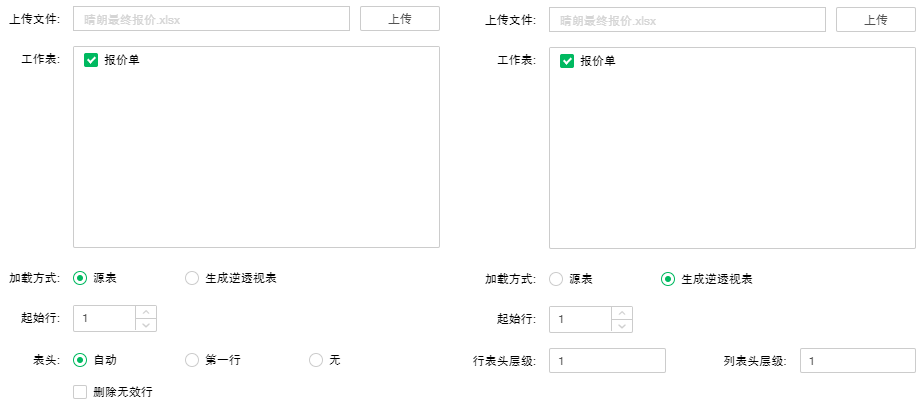Select 生成逆透视表 where 源表 is currently chosen
The image size is (924, 408).
pyautogui.click(x=192, y=278)
